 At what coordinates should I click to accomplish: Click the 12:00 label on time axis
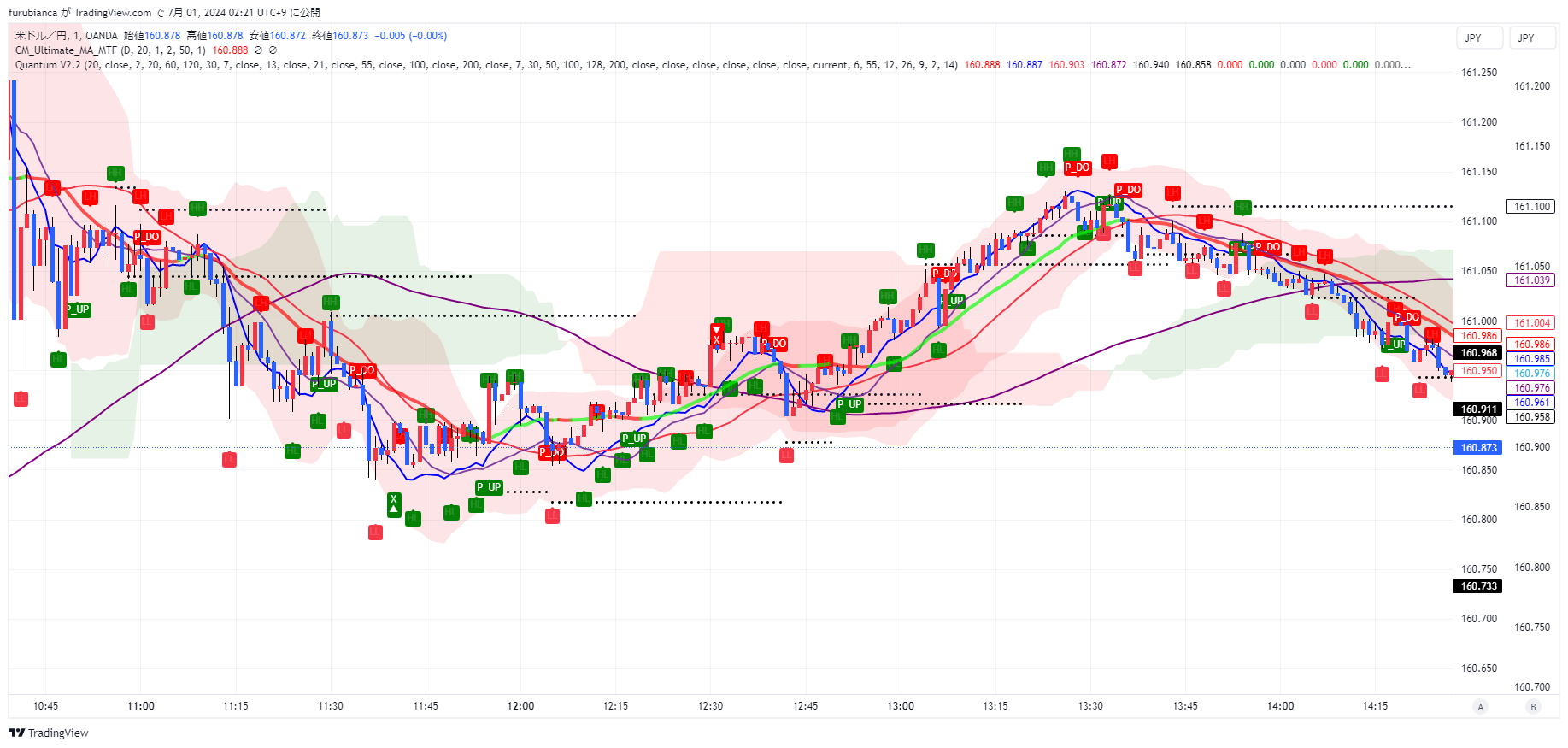pyautogui.click(x=520, y=706)
